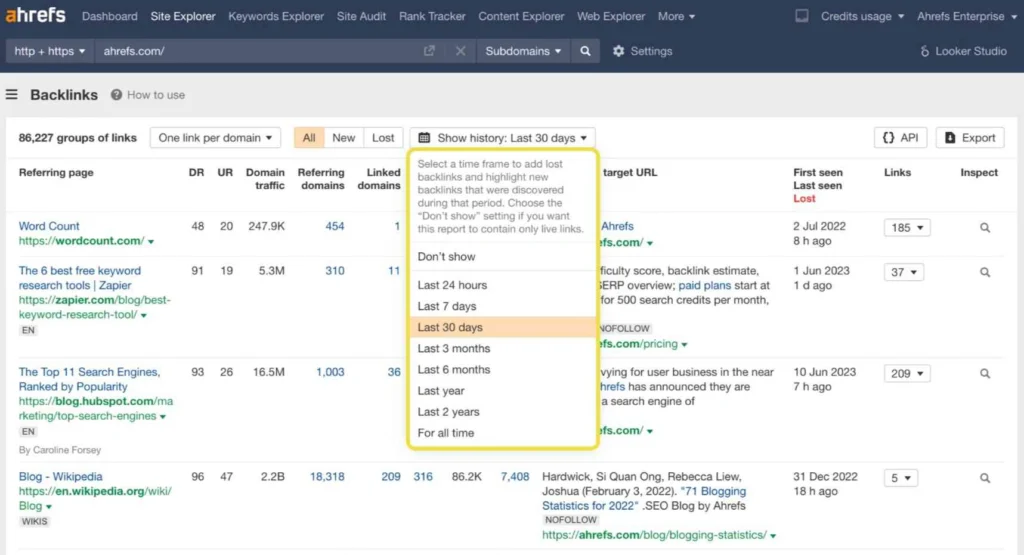Viewport: 1024px width, 555px height.
Task: Sort by DR column header
Action: (196, 172)
